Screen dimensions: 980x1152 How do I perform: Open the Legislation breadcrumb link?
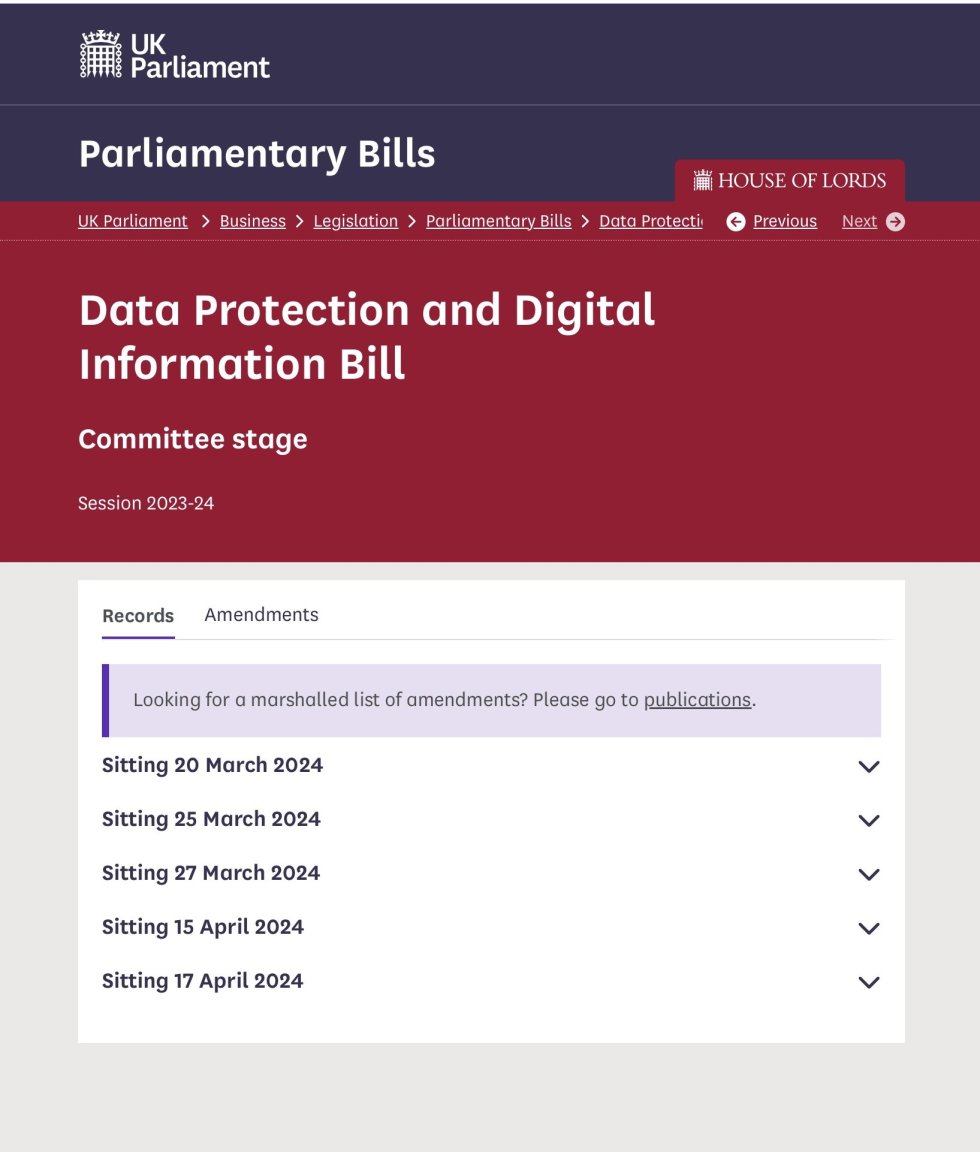coord(356,221)
